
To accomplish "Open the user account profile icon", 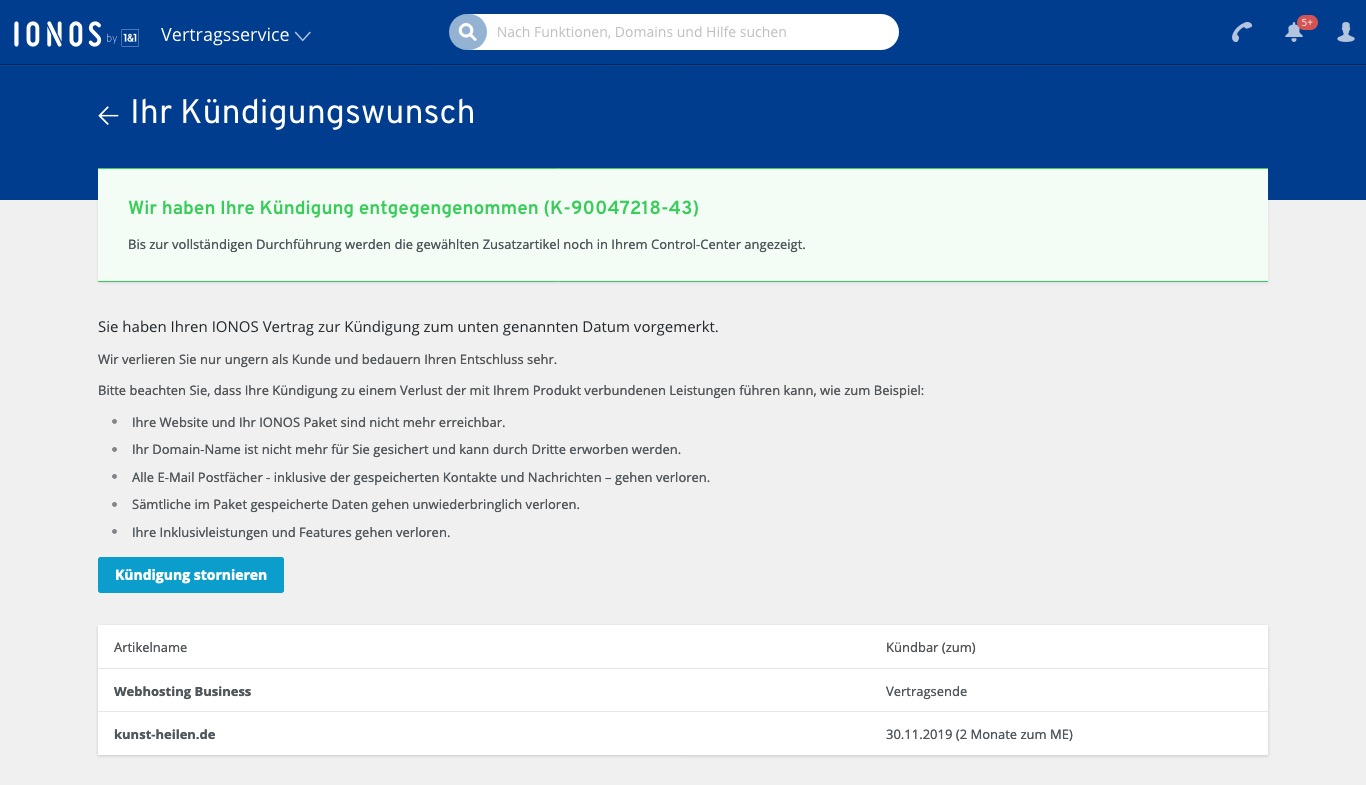I will (x=1346, y=32).
